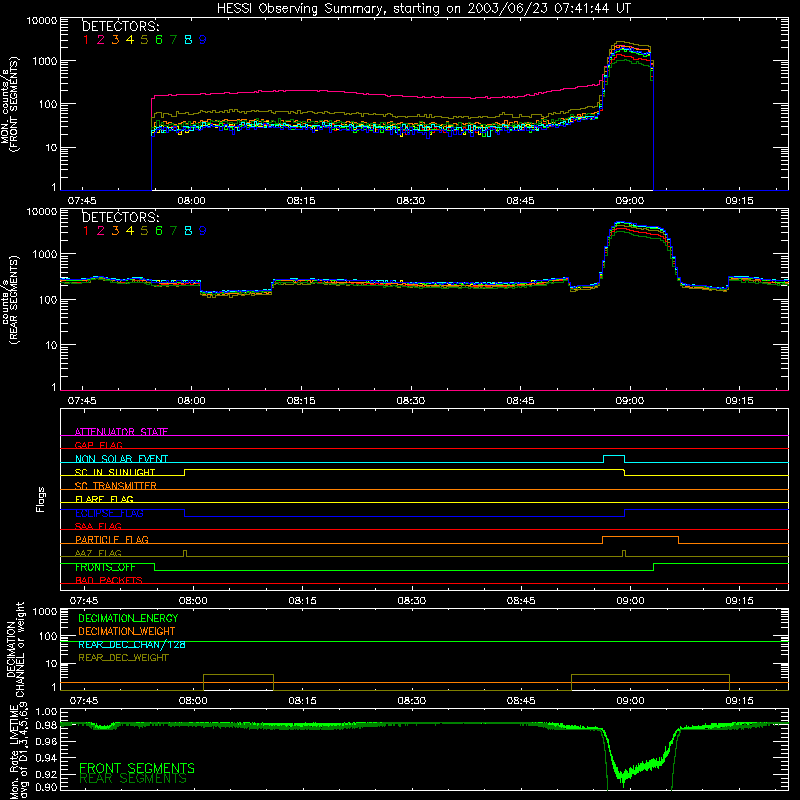Click the DETECTORS: label in the rear segments plot

pos(121,217)
